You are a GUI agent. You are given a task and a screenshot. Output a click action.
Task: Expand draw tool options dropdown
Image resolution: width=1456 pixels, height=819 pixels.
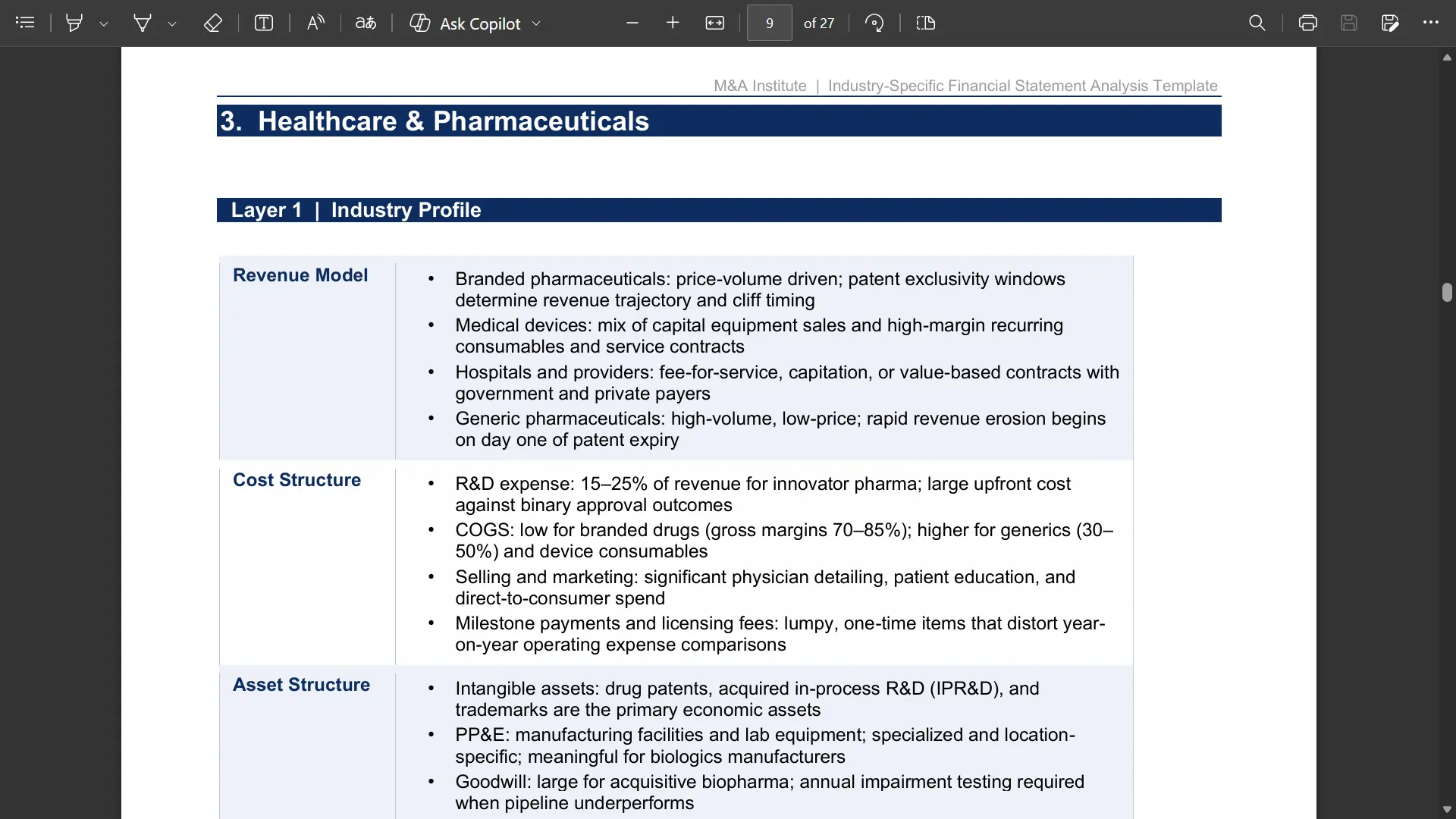point(172,24)
